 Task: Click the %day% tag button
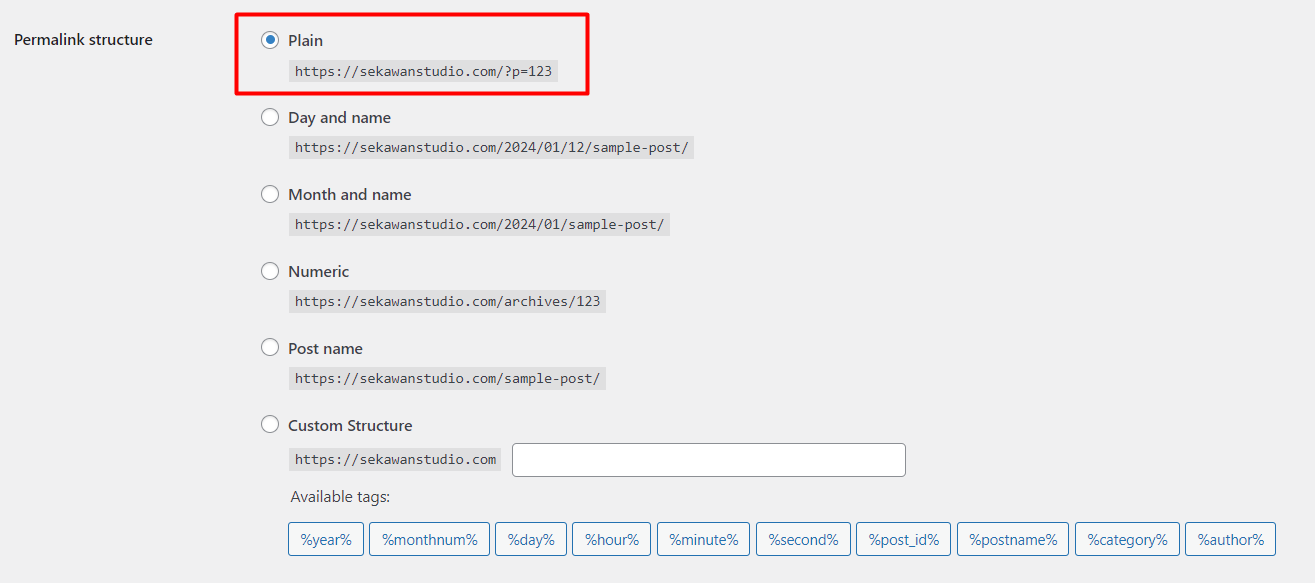[x=531, y=539]
